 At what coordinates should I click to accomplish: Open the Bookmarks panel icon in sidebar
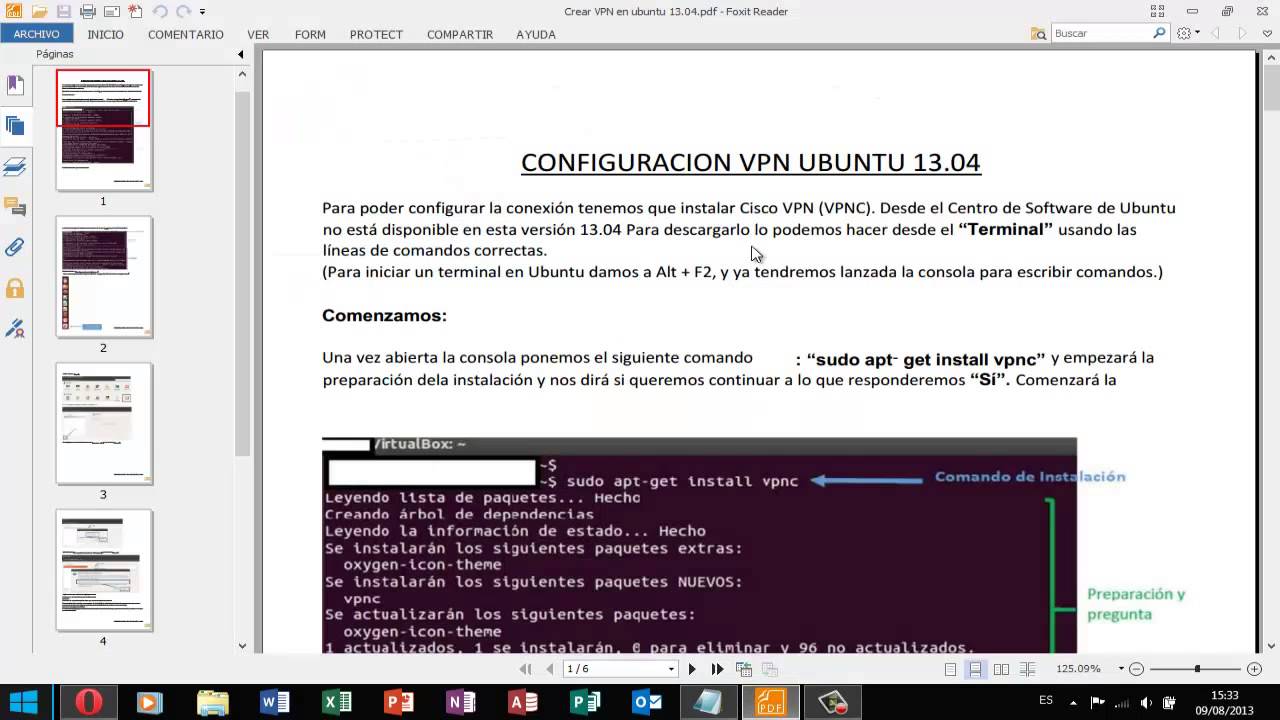click(x=15, y=86)
